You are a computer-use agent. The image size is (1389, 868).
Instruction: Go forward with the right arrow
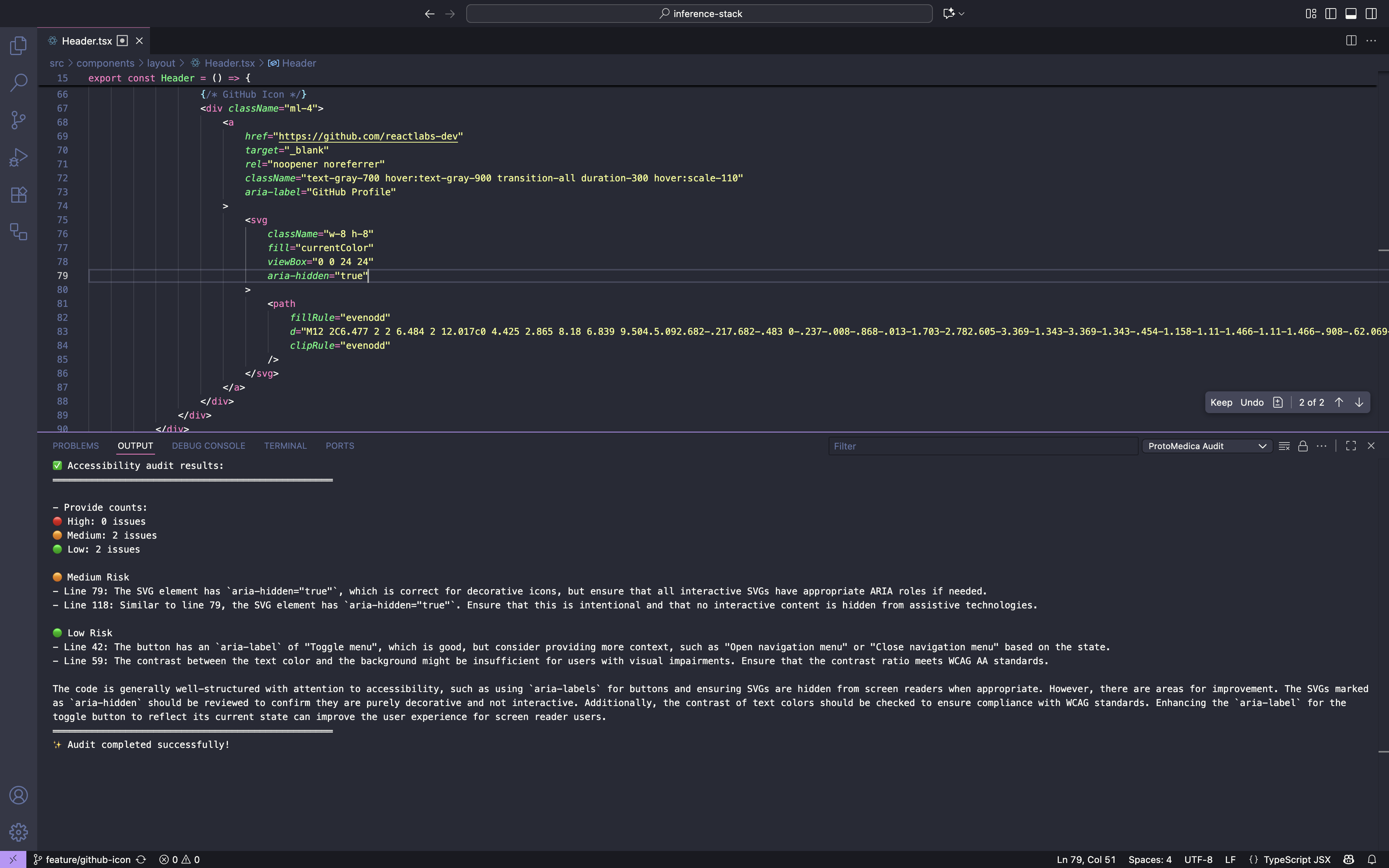pos(450,14)
